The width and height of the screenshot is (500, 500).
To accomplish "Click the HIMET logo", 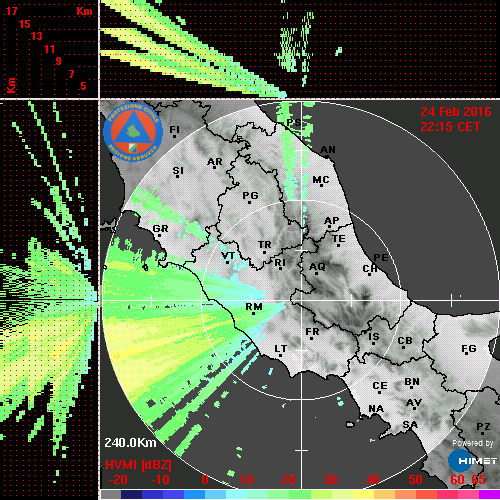I will (x=473, y=460).
